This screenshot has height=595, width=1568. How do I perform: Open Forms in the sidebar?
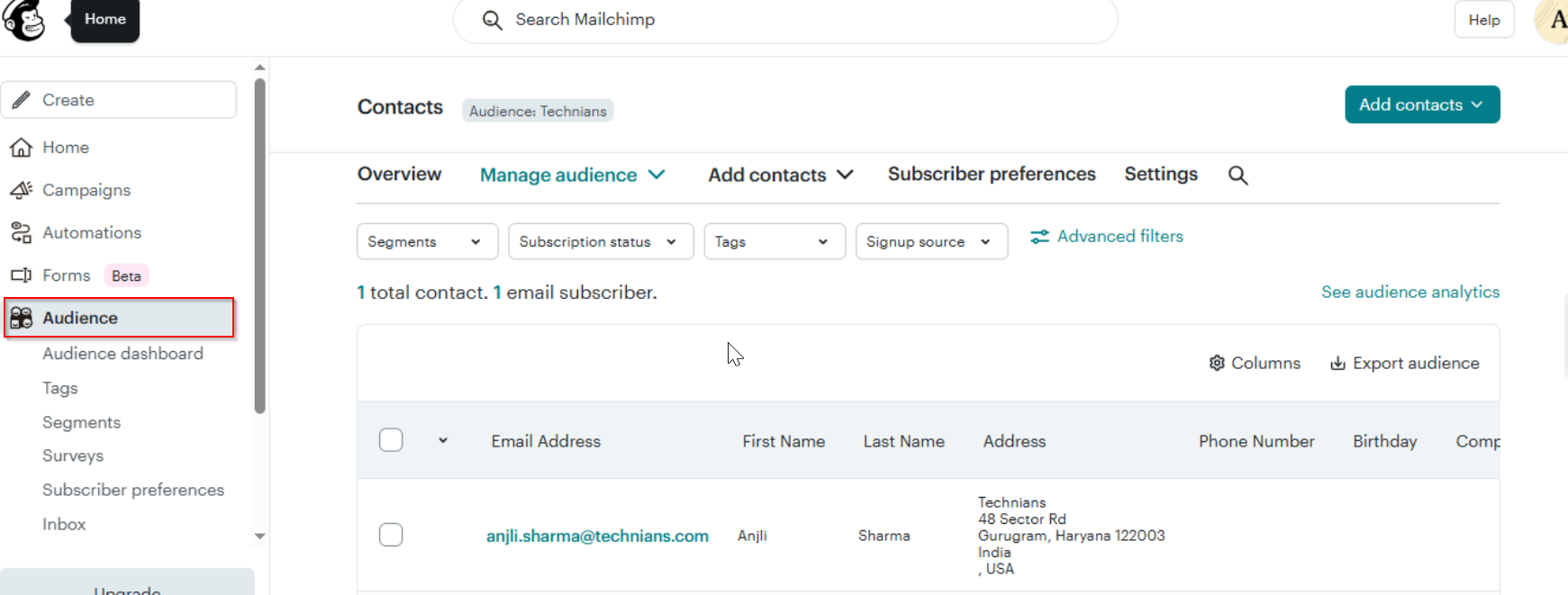pos(67,275)
